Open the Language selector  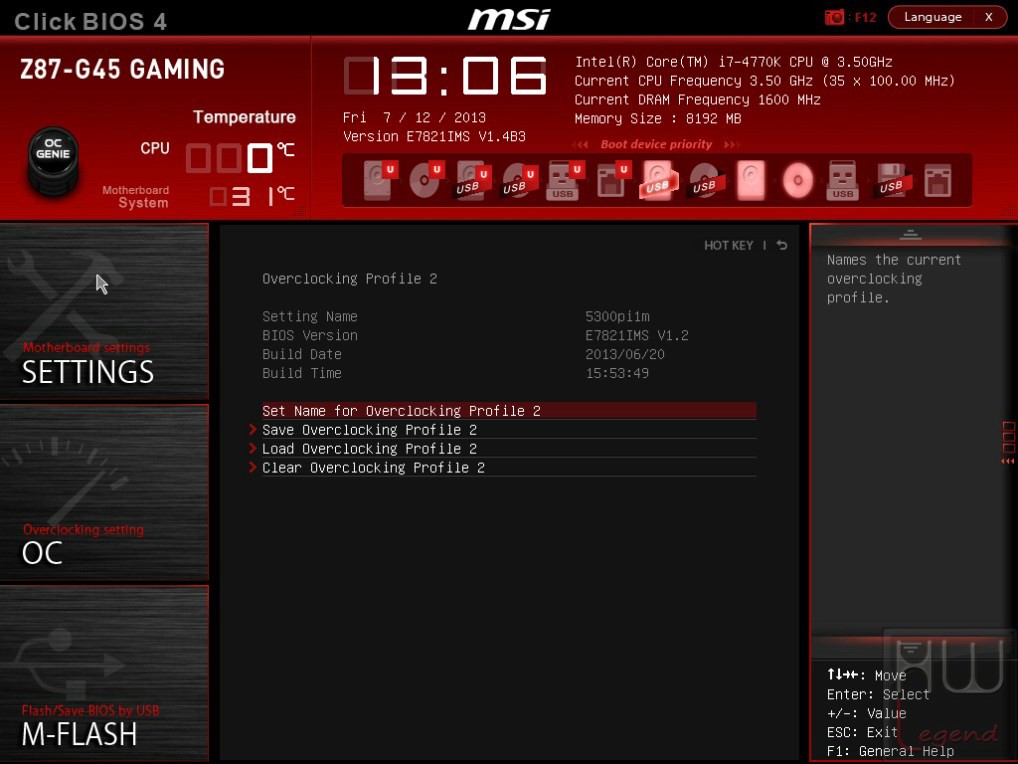click(932, 17)
